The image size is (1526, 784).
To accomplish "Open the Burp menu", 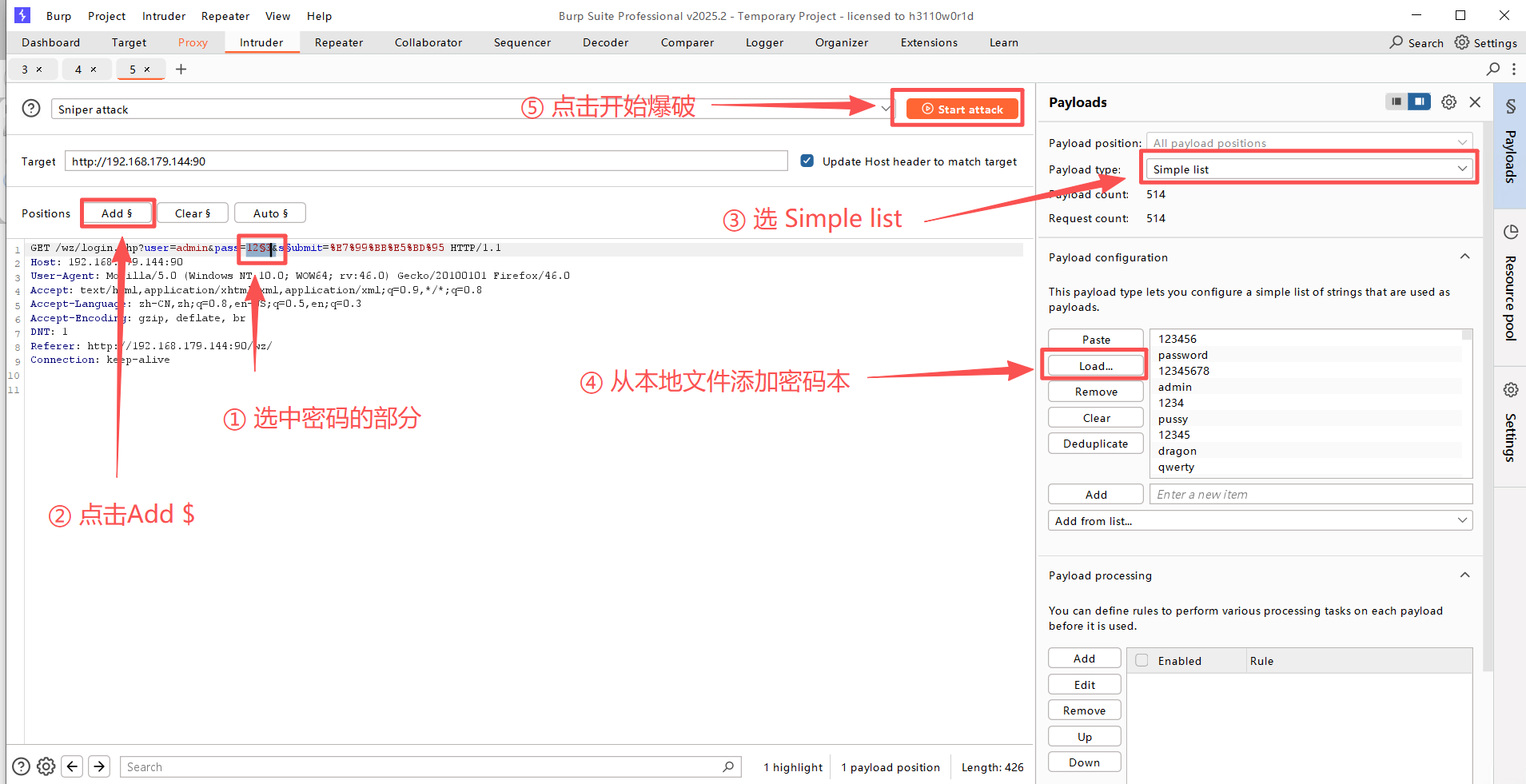I will [x=58, y=15].
